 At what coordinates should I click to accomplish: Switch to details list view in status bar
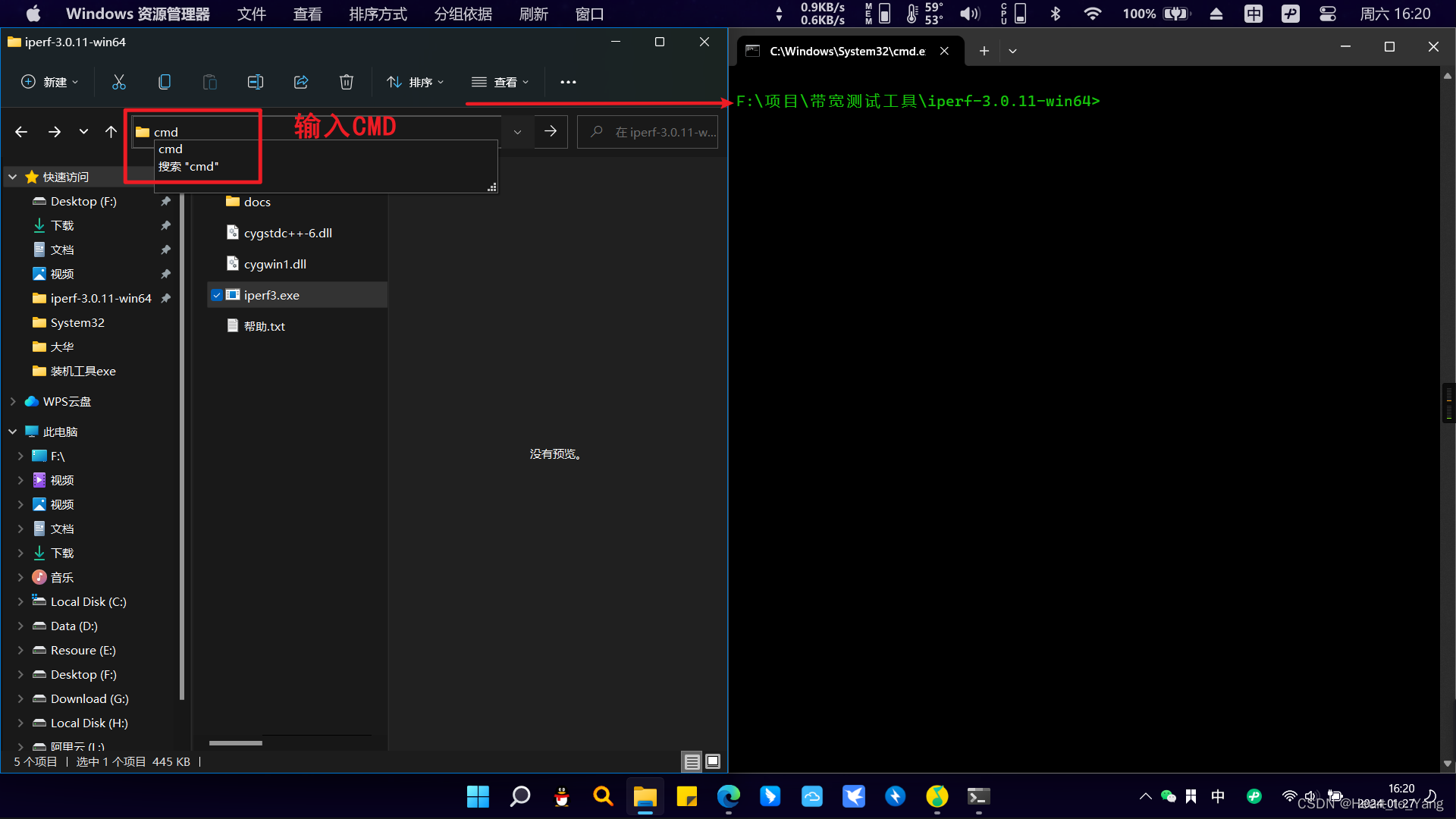point(692,761)
